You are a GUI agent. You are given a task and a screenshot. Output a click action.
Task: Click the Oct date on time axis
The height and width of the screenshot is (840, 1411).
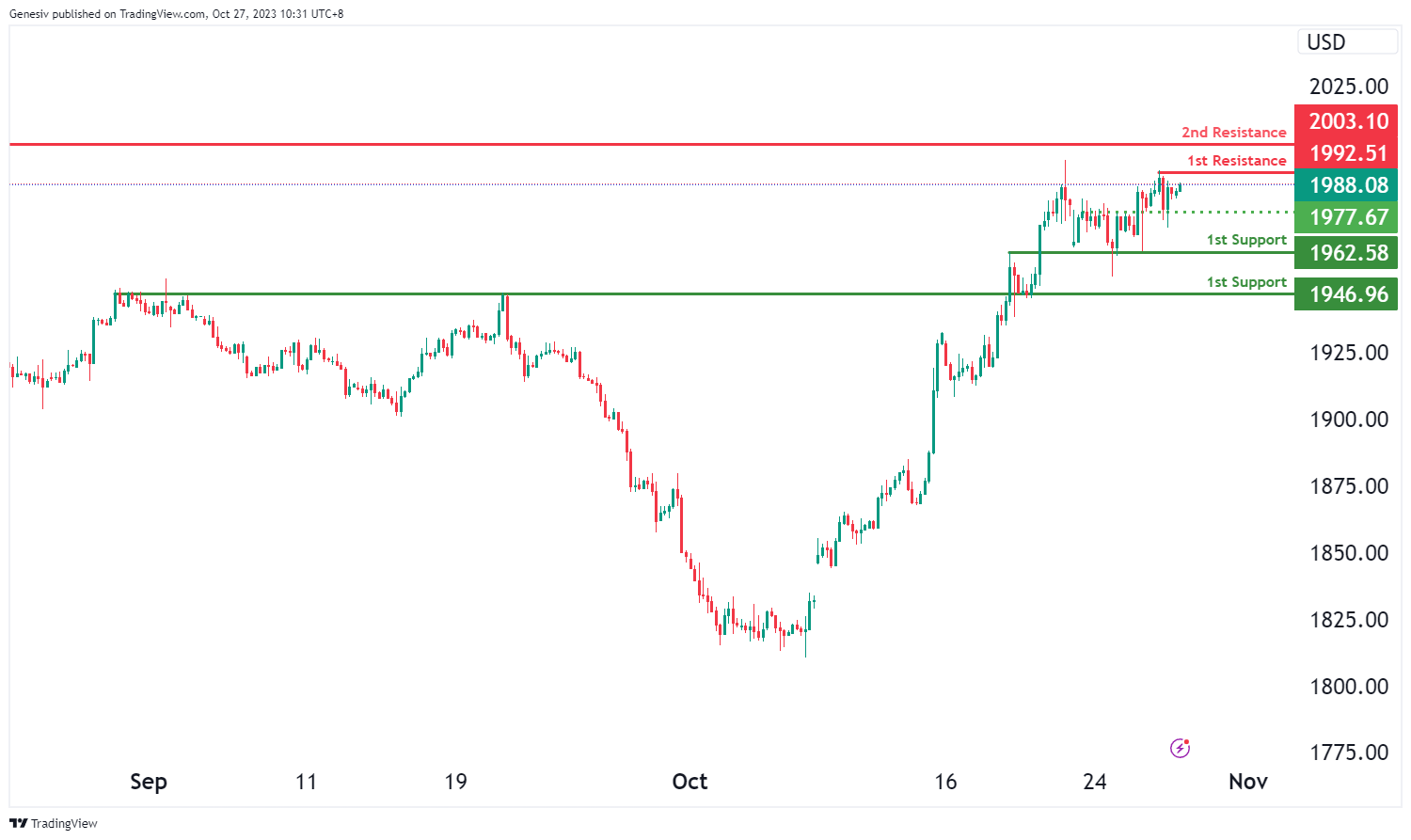click(x=690, y=782)
